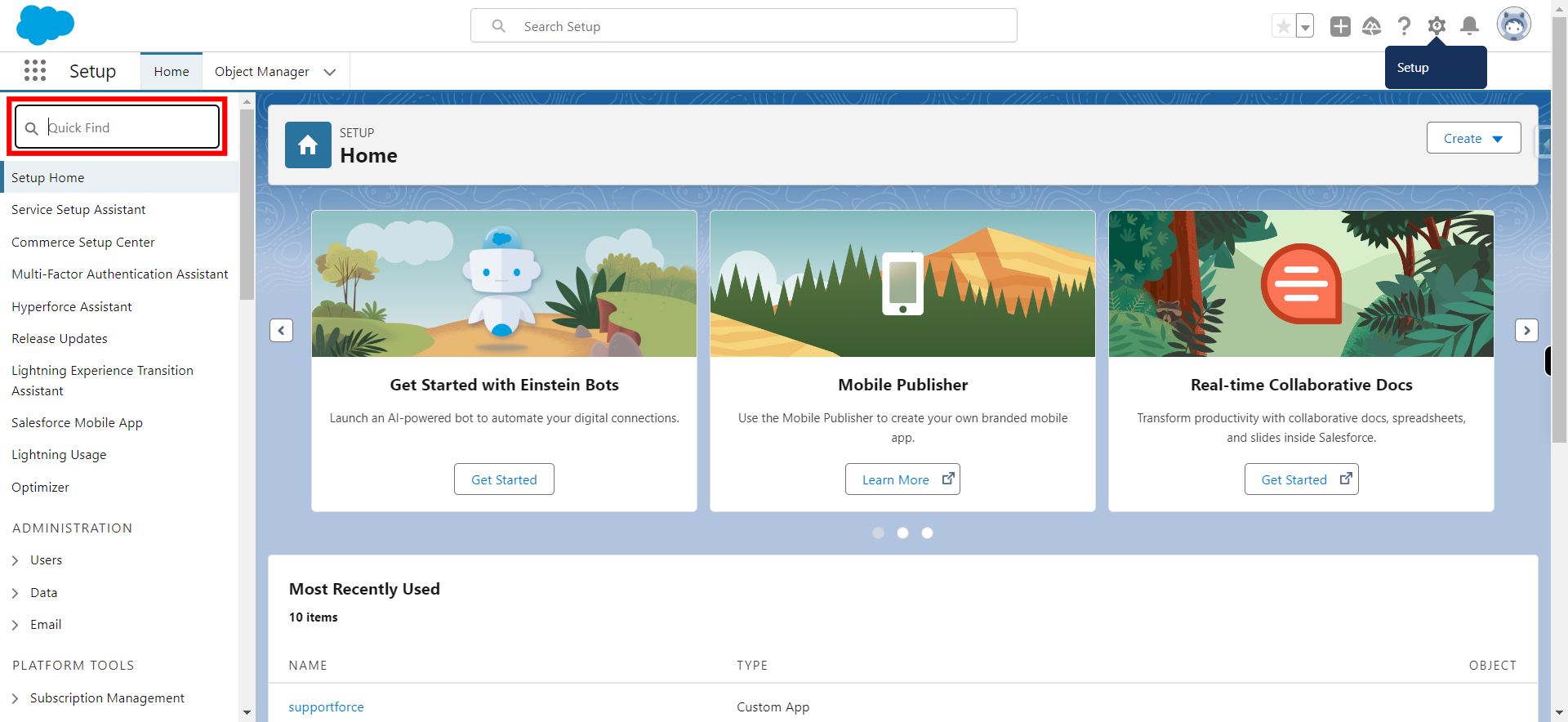Screen dimensions: 1568x722
Task: Click the Mobile Publisher card image
Action: pyautogui.click(x=902, y=283)
